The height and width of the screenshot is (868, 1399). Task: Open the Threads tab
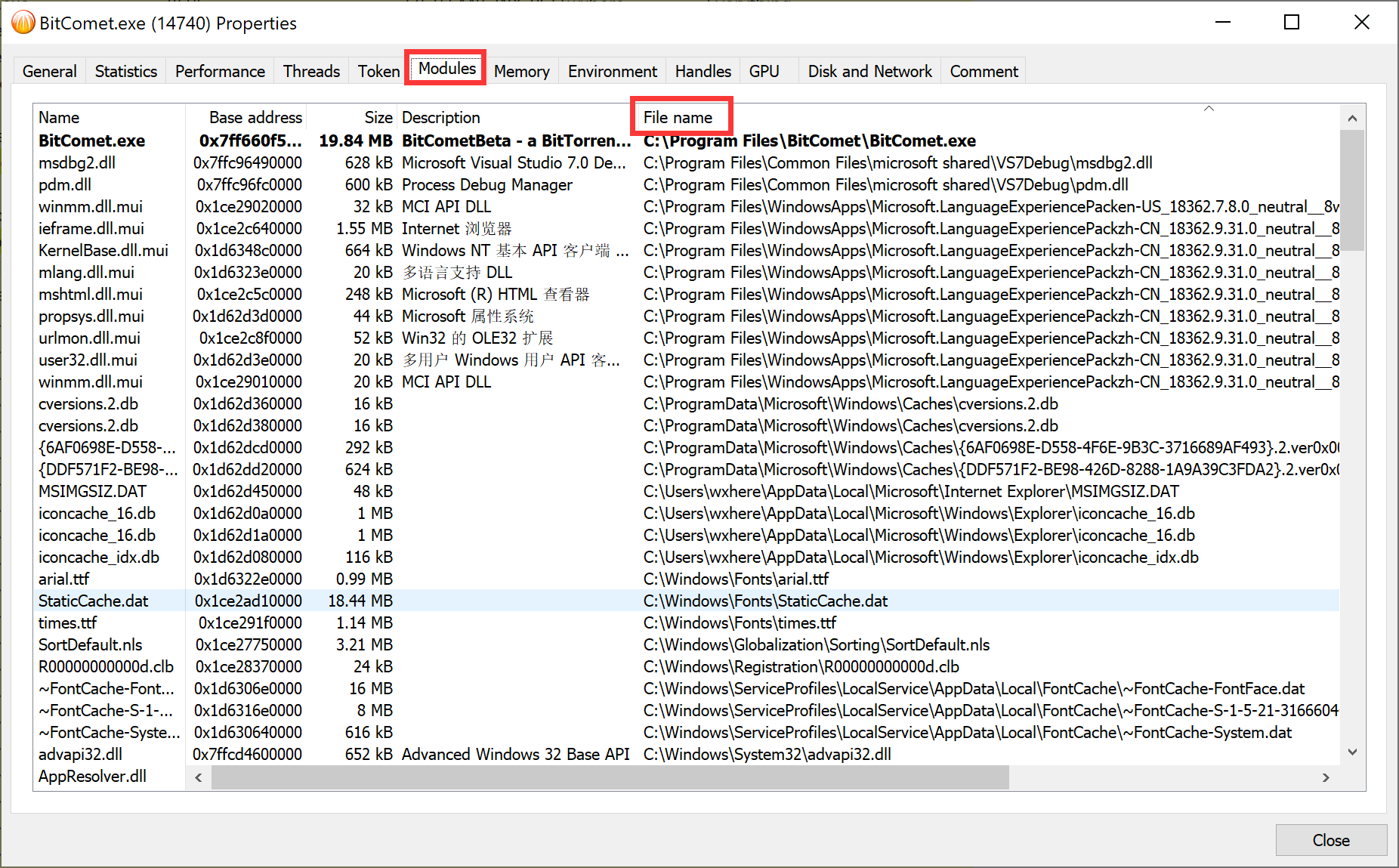tap(311, 72)
